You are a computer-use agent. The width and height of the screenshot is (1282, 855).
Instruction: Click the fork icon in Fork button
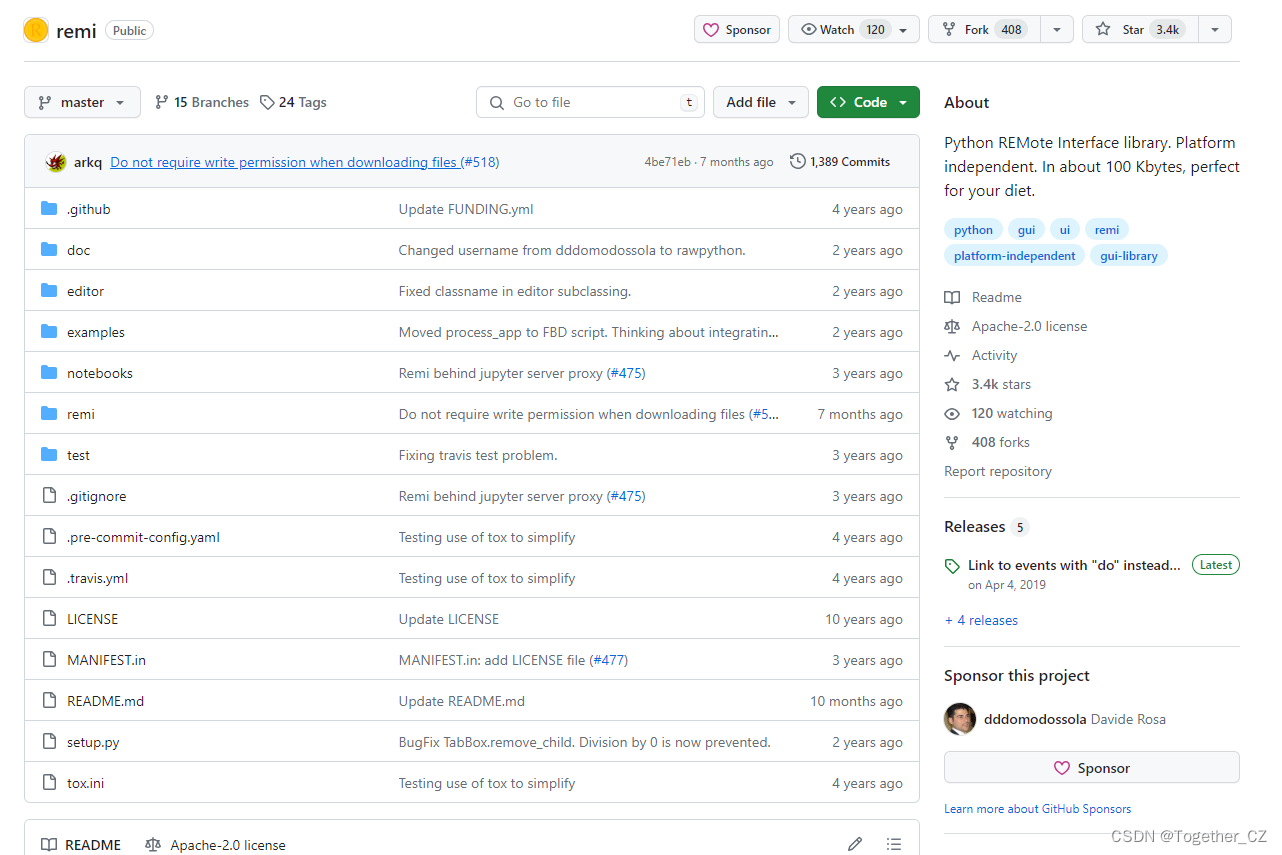(x=948, y=30)
